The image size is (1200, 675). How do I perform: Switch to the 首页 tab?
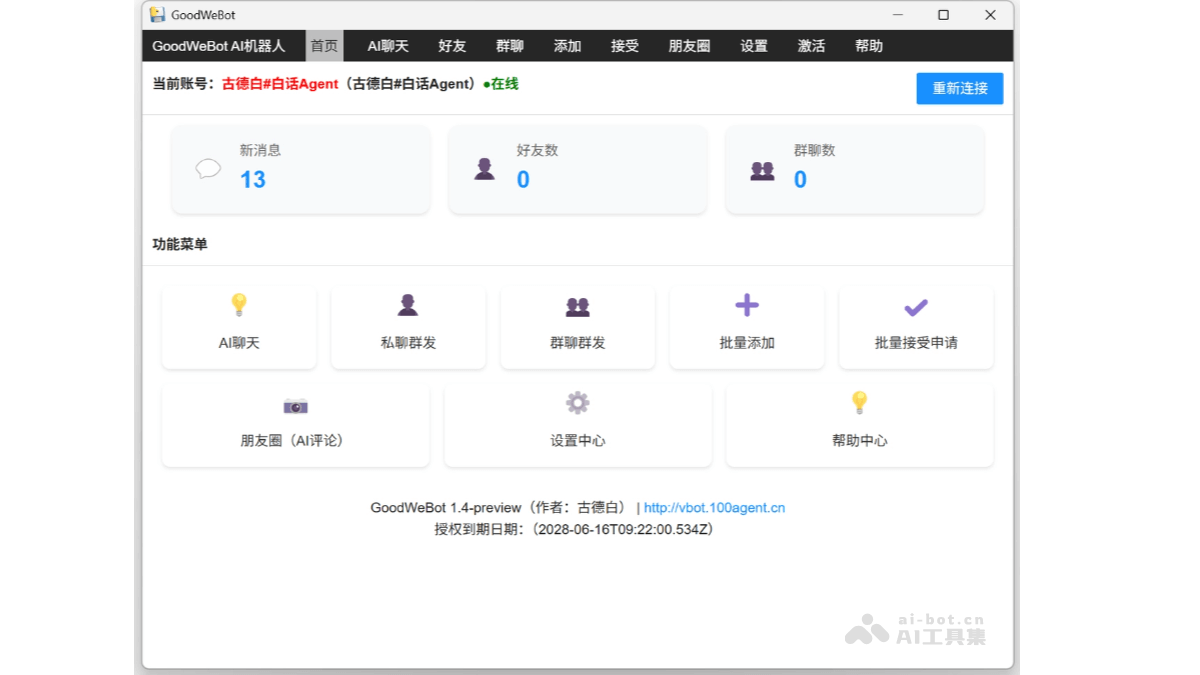323,45
